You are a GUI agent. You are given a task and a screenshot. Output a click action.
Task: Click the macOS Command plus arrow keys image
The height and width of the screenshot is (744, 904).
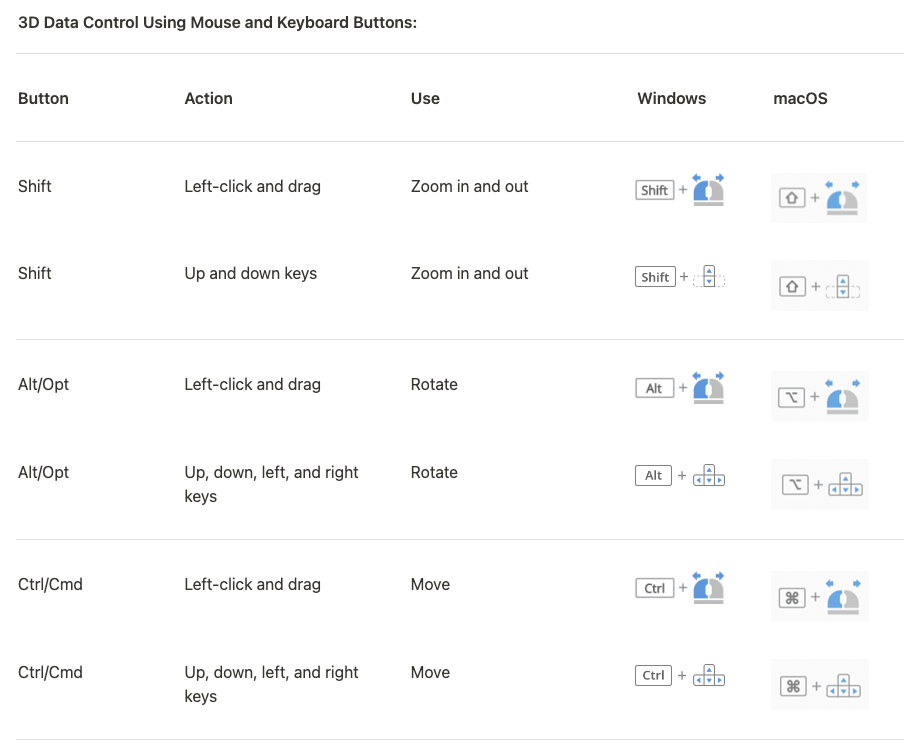tap(819, 685)
